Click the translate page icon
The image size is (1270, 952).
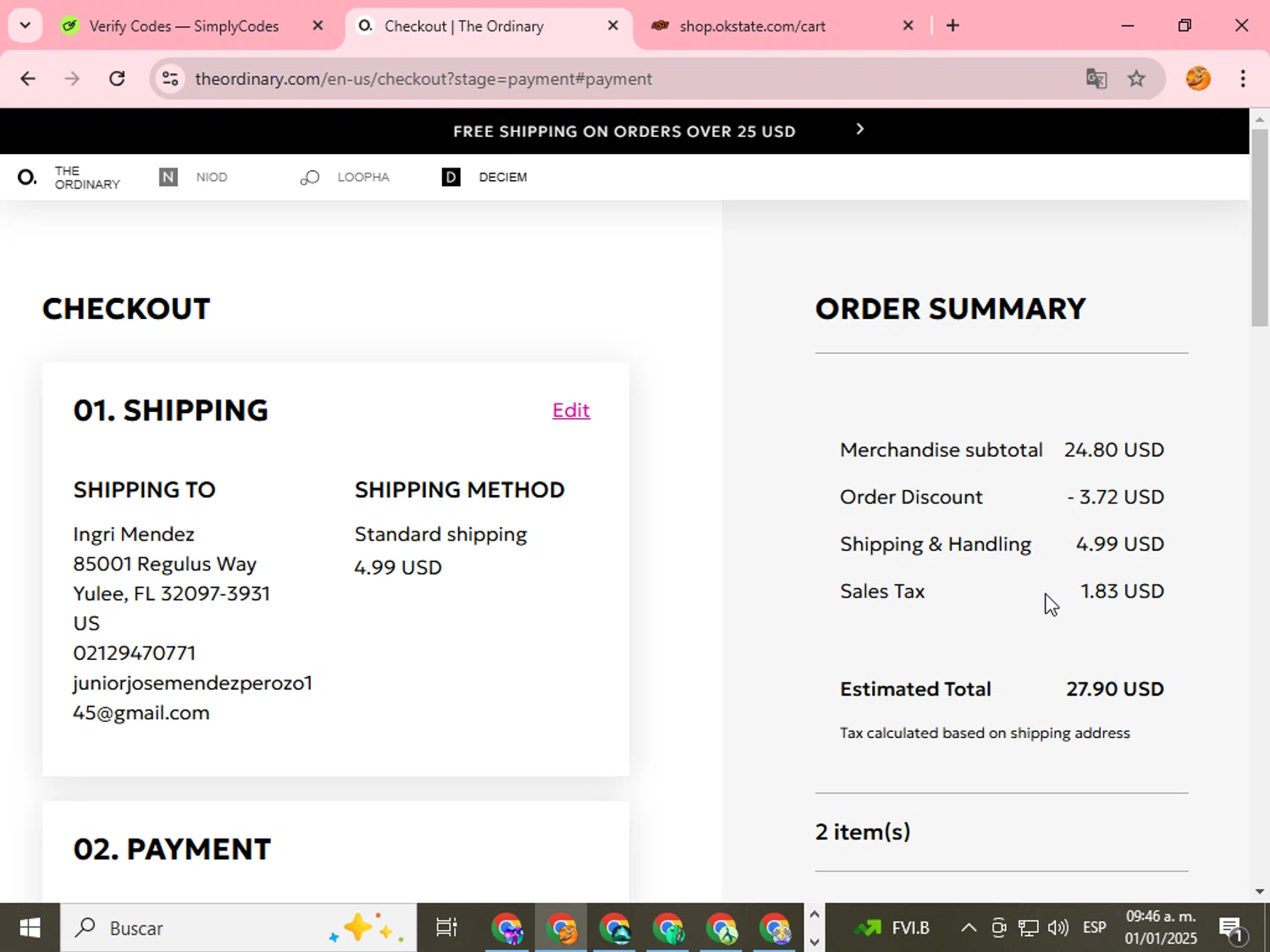tap(1096, 79)
